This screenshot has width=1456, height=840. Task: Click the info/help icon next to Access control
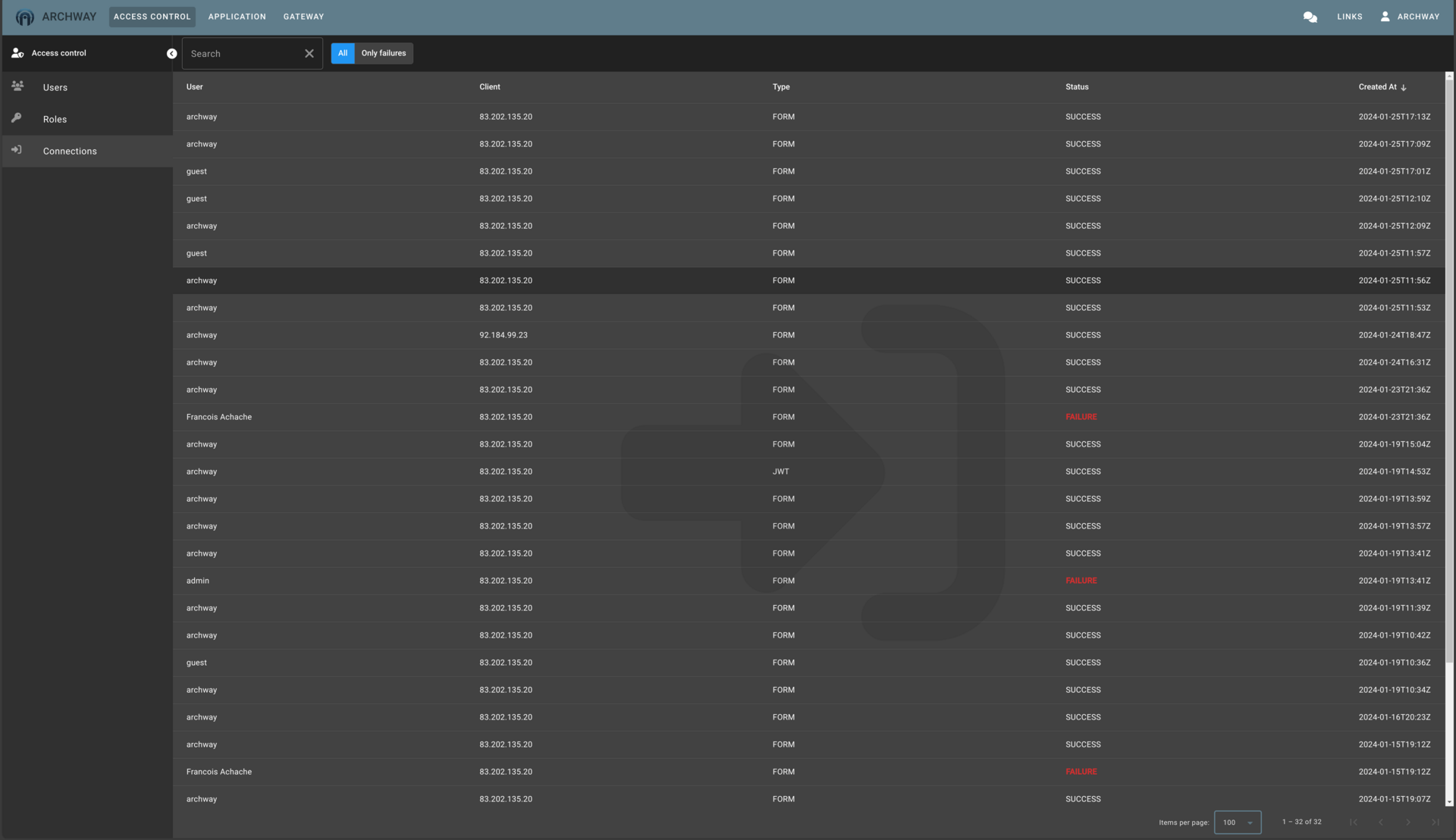click(x=171, y=53)
